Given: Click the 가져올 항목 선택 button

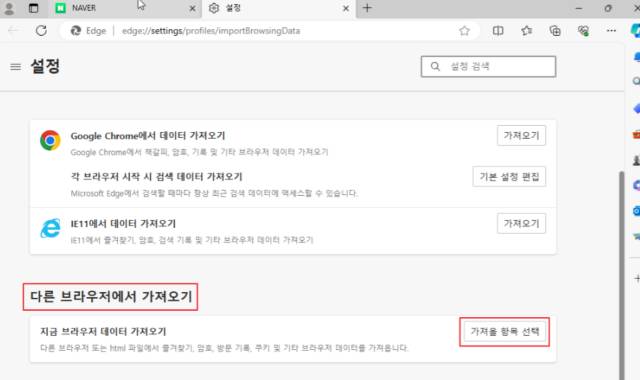Looking at the screenshot, I should [504, 331].
